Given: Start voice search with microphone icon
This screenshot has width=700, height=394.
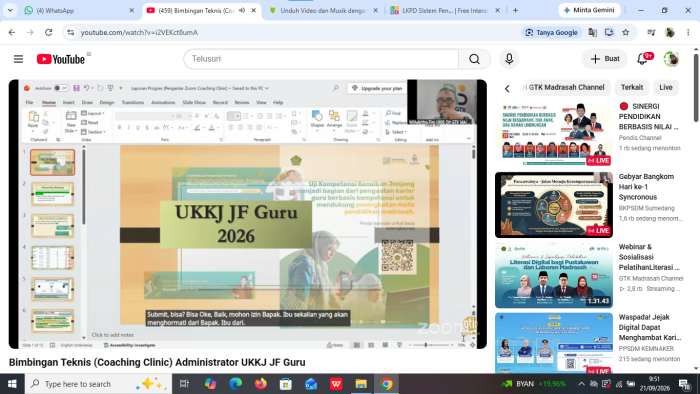Looking at the screenshot, I should point(509,59).
